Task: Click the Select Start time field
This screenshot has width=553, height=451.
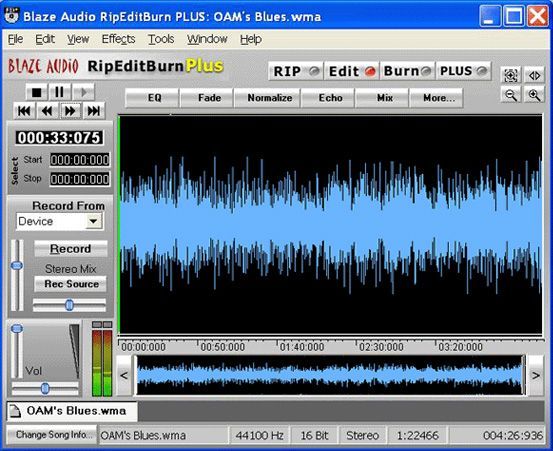Action: click(80, 160)
